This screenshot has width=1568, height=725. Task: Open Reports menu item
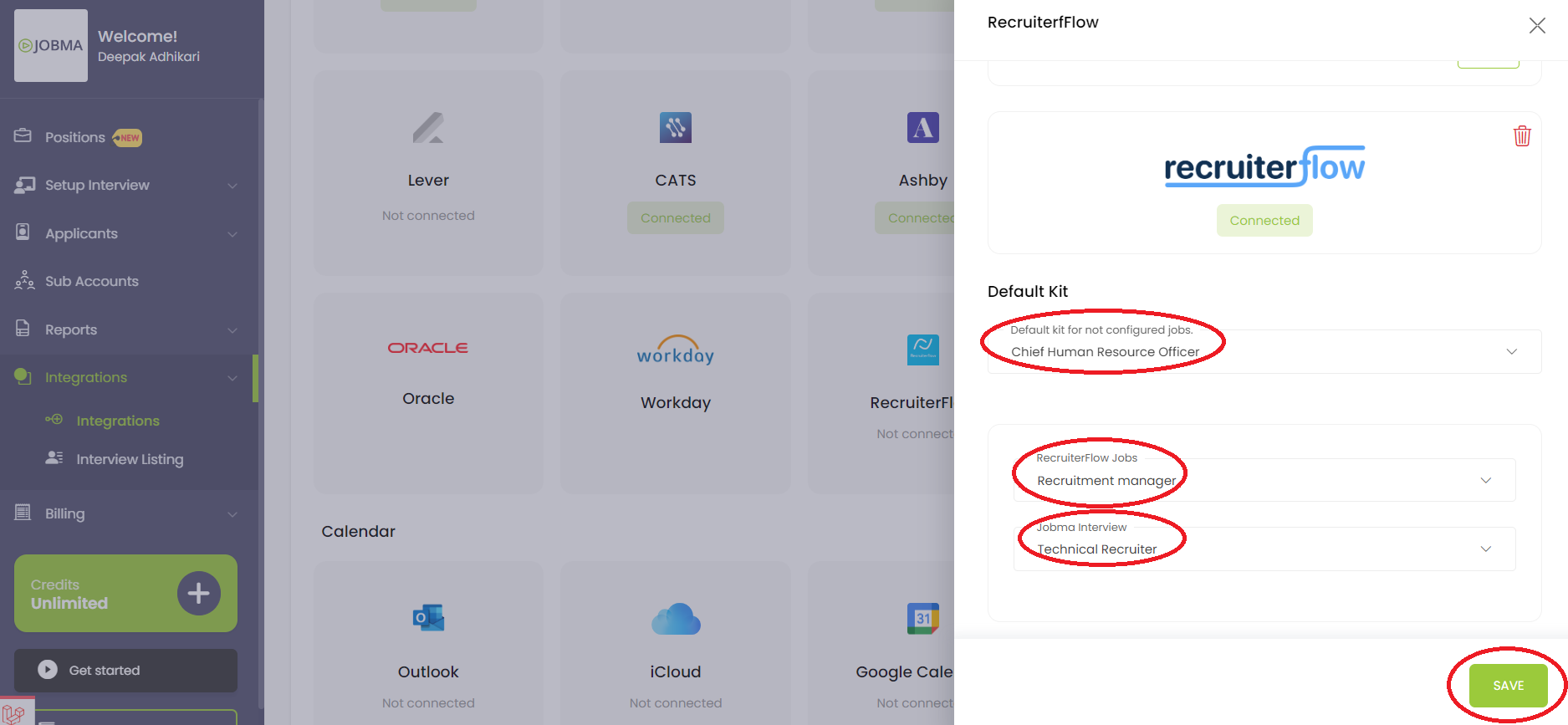[x=71, y=329]
